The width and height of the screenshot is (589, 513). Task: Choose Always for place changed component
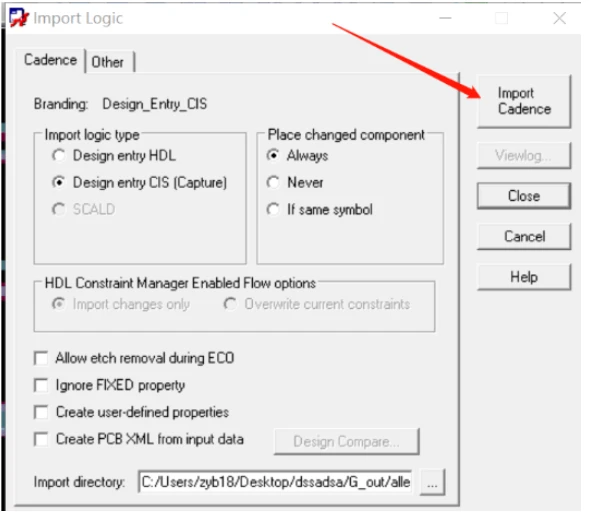coord(273,155)
